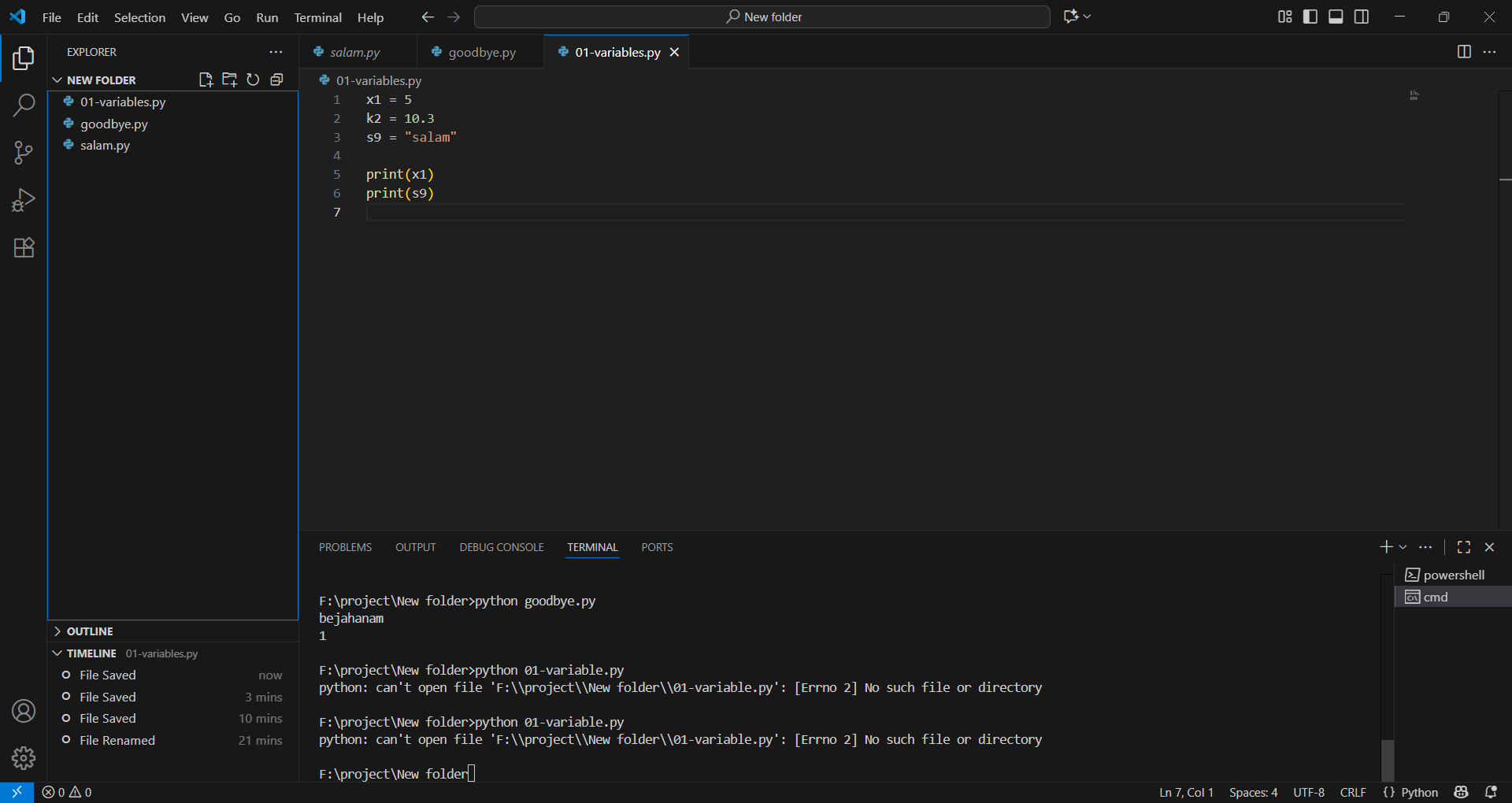The height and width of the screenshot is (803, 1512).
Task: Add a new terminal with plus icon
Action: [x=1386, y=546]
